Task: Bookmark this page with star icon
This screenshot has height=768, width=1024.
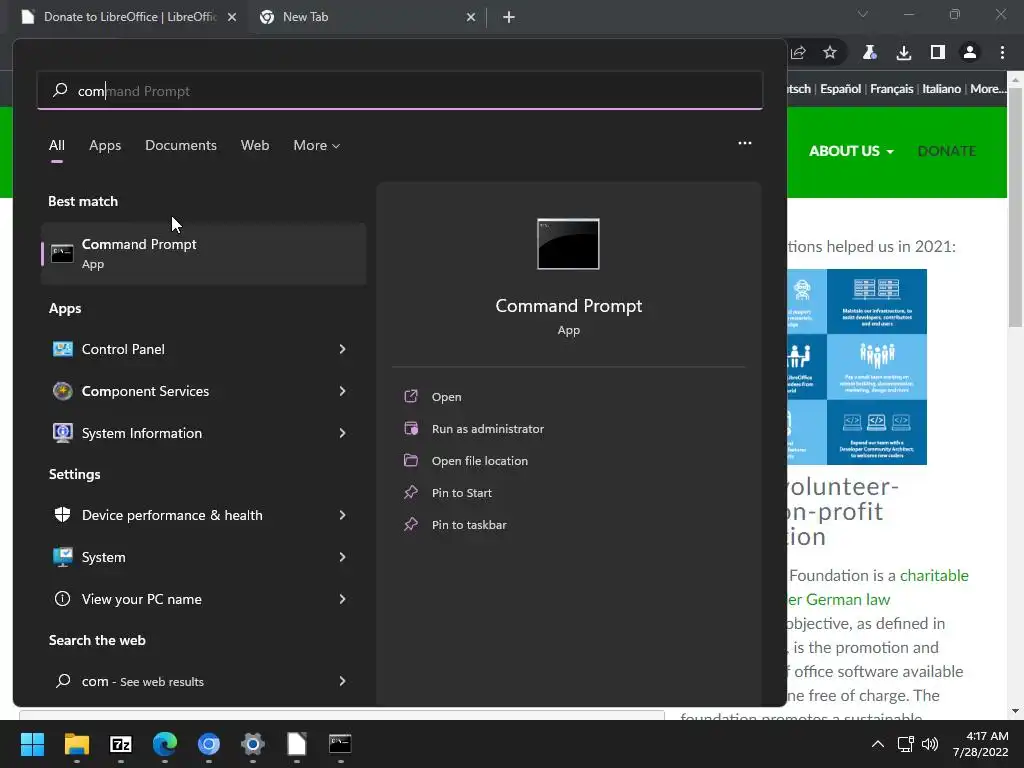Action: (829, 52)
